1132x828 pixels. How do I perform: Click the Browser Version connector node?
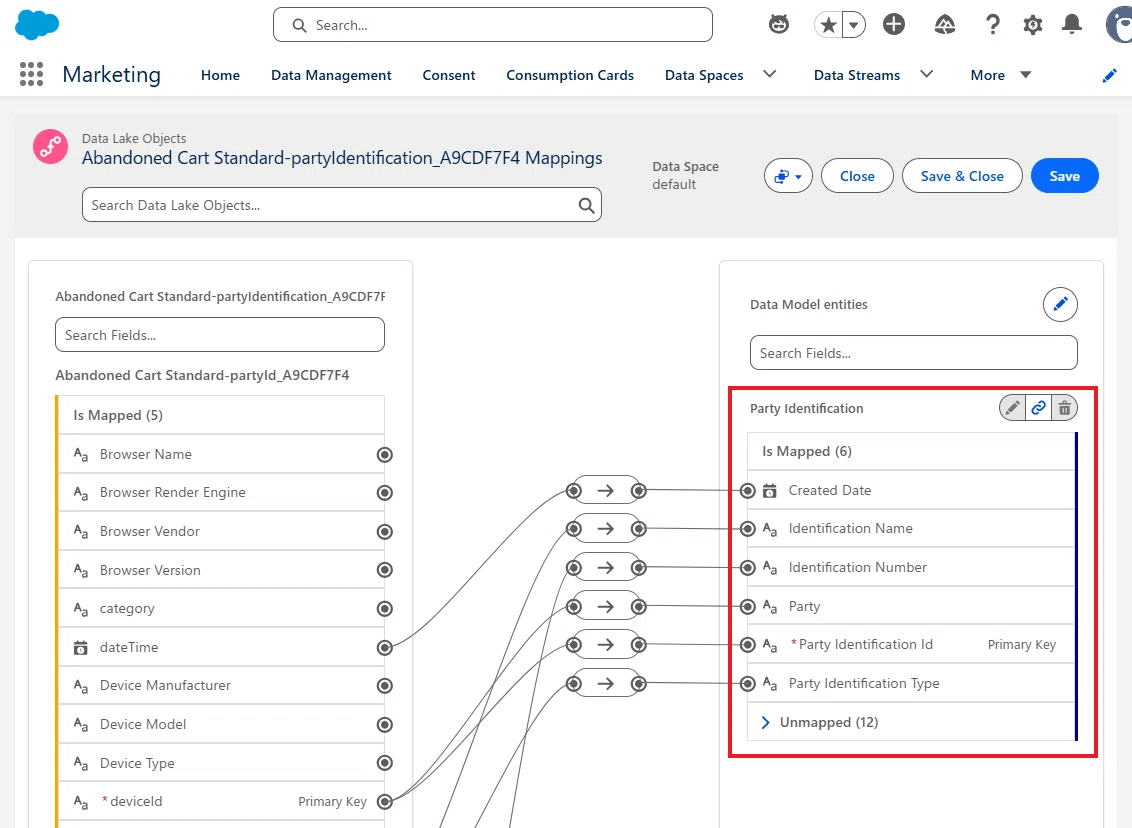385,570
